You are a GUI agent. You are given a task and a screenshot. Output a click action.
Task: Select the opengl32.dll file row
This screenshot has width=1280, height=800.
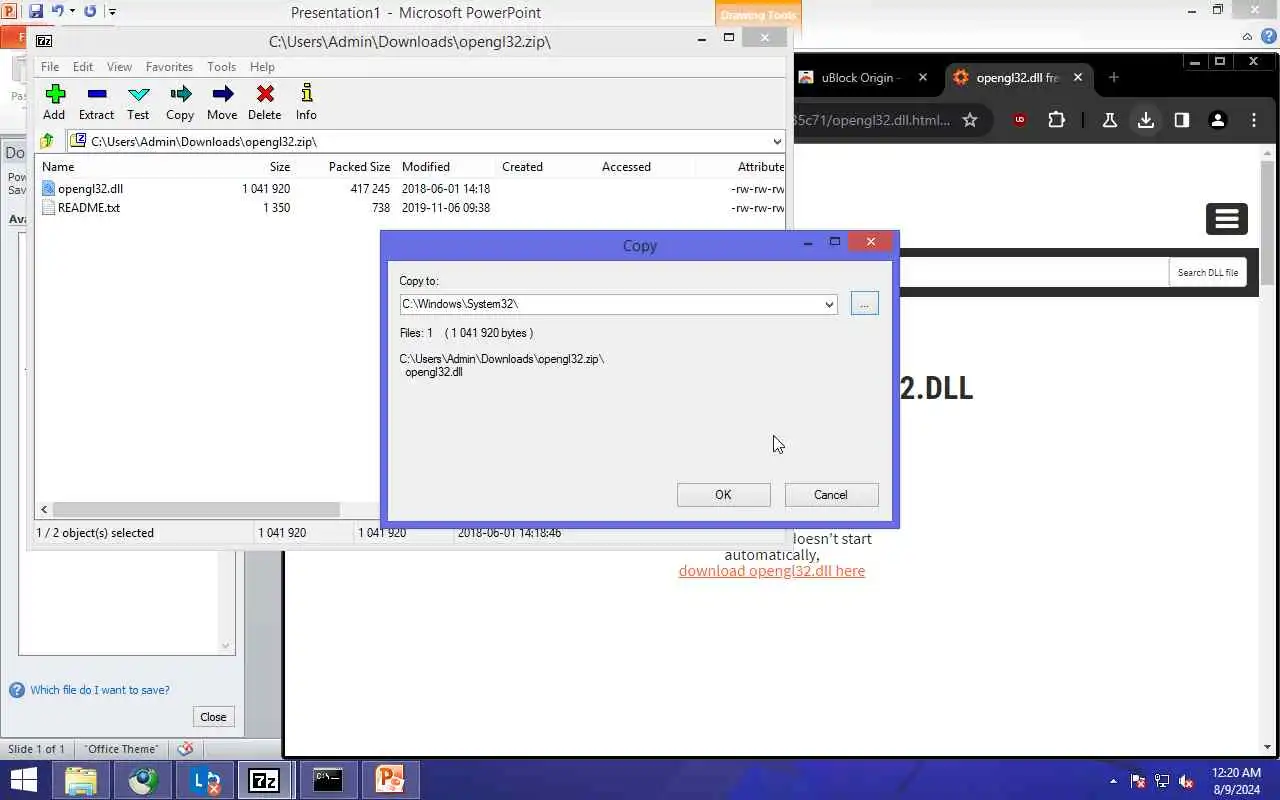coord(412,188)
